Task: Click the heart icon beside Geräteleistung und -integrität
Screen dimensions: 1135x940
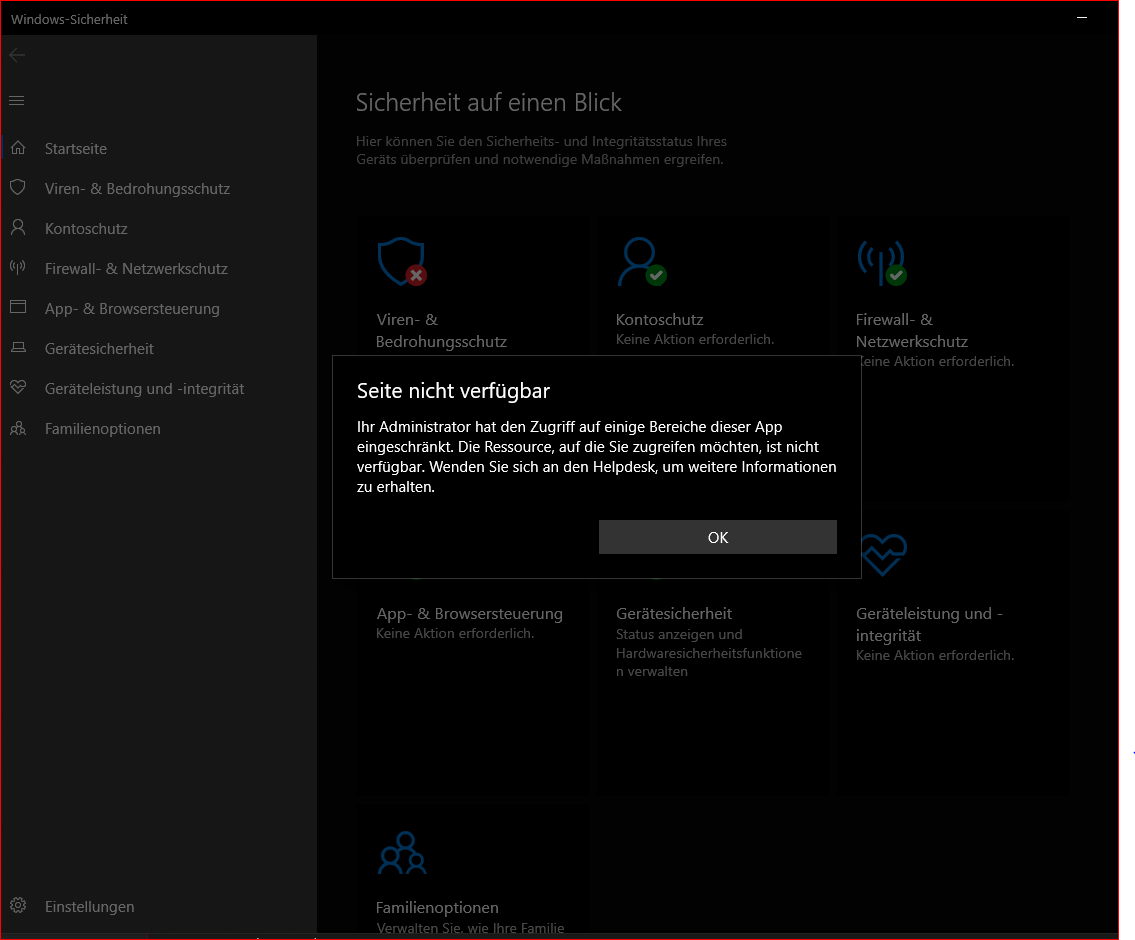Action: pos(18,387)
